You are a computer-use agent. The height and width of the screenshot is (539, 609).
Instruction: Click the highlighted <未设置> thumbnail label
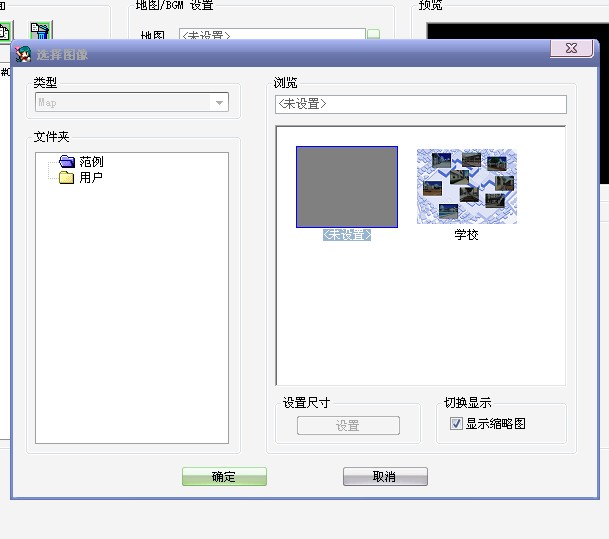pos(347,235)
